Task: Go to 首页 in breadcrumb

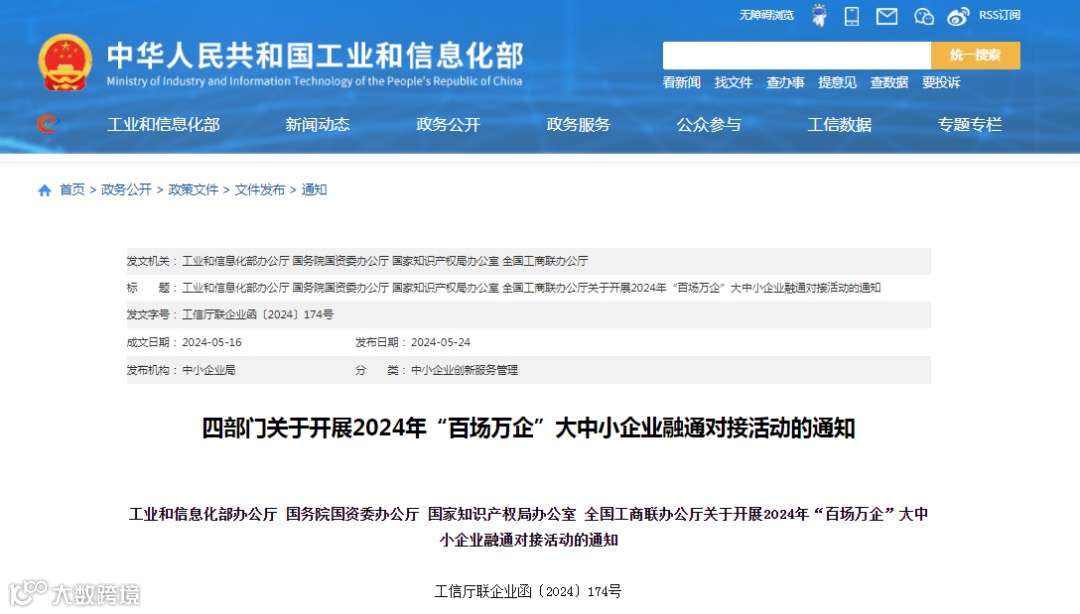Action: pyautogui.click(x=72, y=190)
